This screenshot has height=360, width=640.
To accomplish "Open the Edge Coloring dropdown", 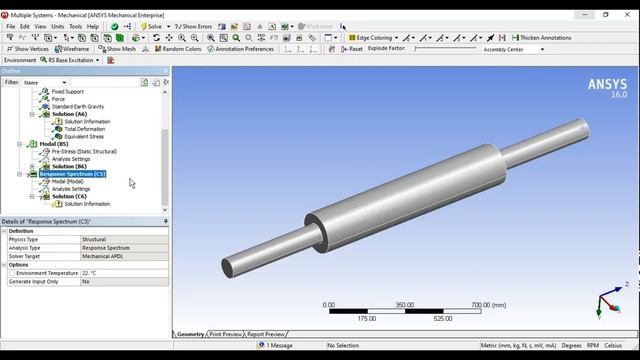I will 396,38.
